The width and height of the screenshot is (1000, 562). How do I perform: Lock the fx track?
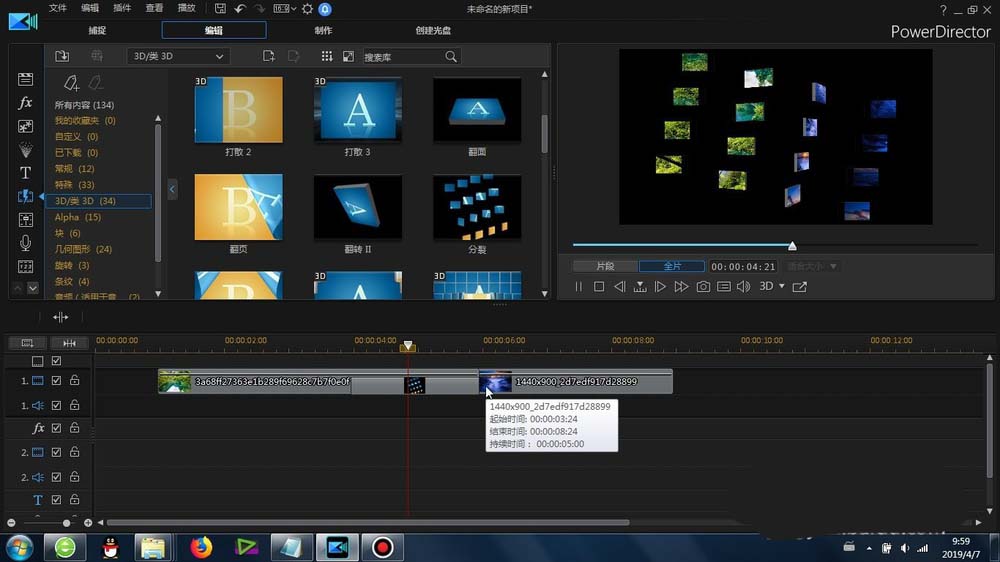[75, 428]
